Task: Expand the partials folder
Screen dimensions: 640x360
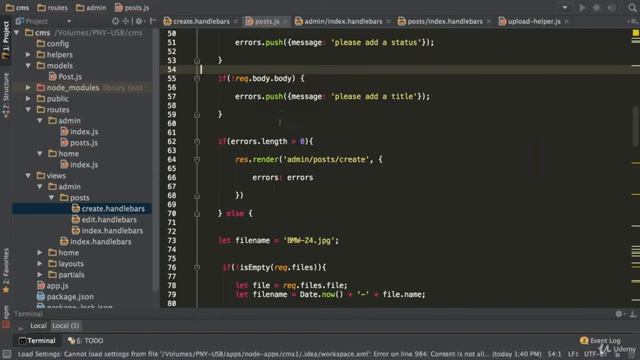Action: (40, 275)
